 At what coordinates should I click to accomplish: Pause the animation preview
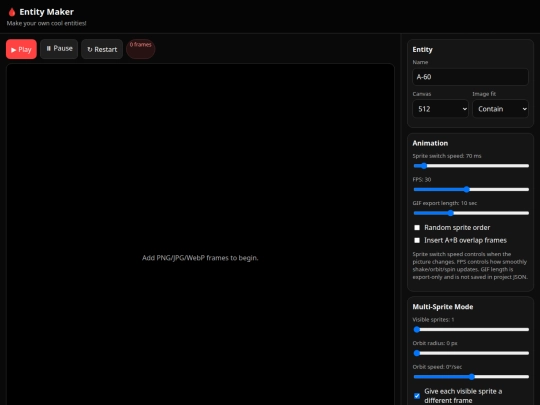[x=59, y=49]
